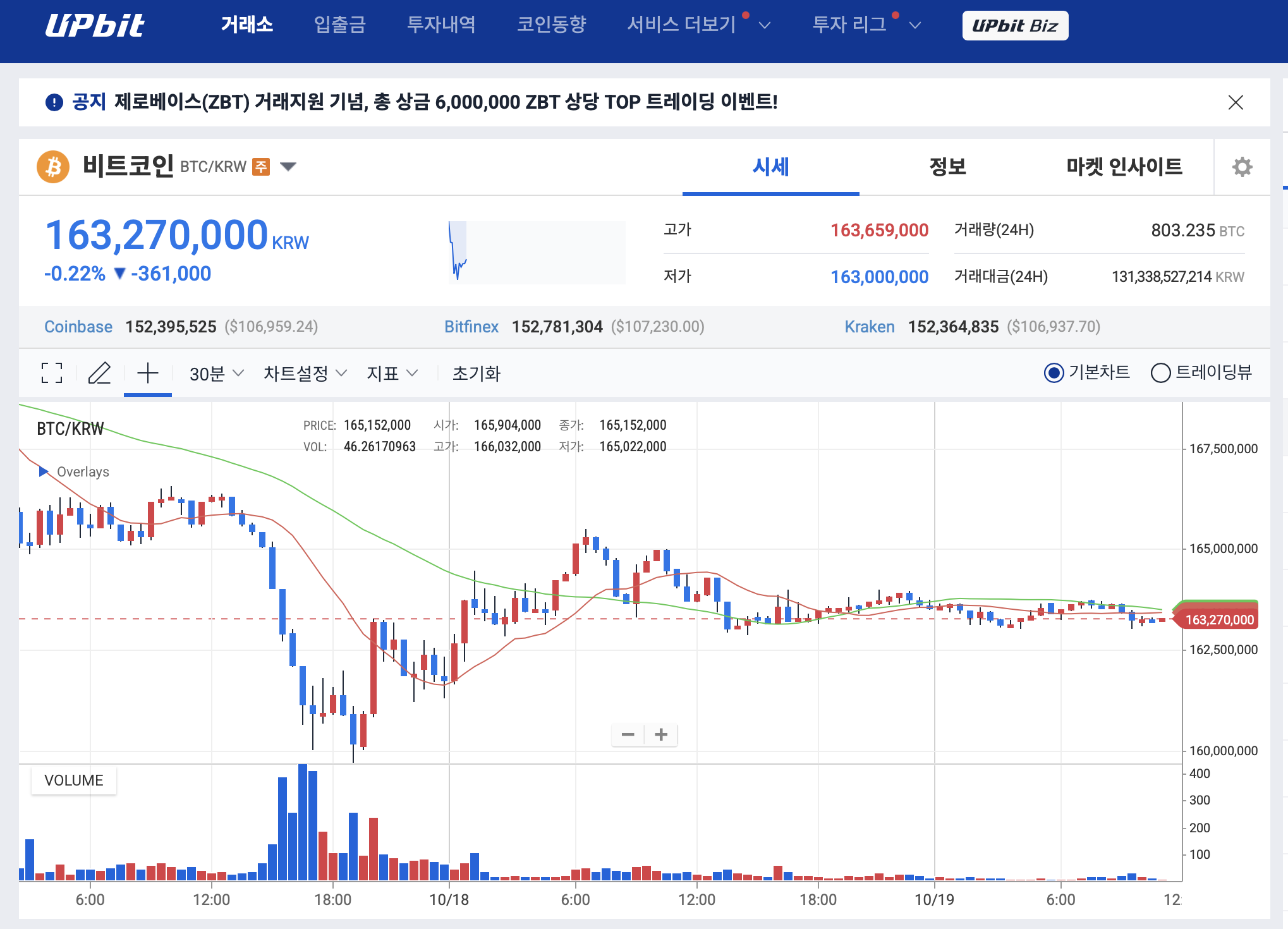The width and height of the screenshot is (1288, 929).
Task: Expand the 지표 indicators dropdown
Action: point(391,373)
